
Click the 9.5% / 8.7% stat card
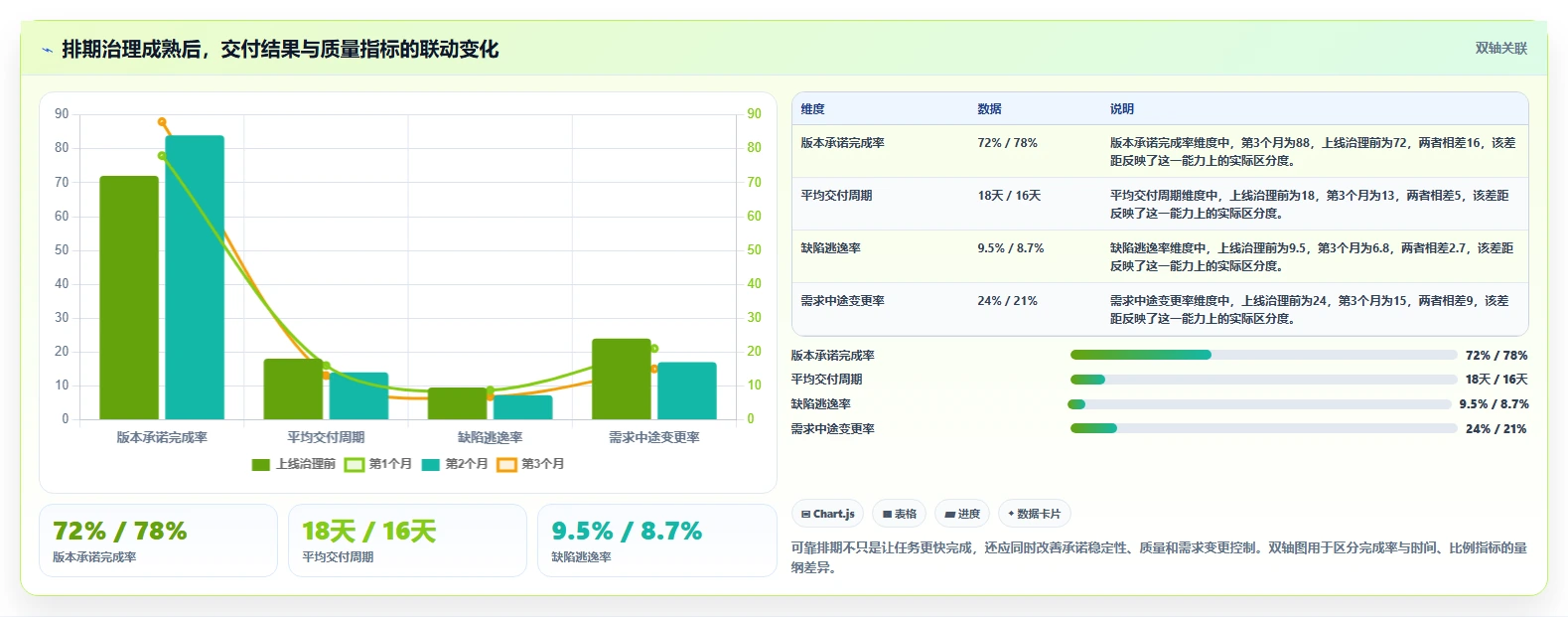(656, 540)
